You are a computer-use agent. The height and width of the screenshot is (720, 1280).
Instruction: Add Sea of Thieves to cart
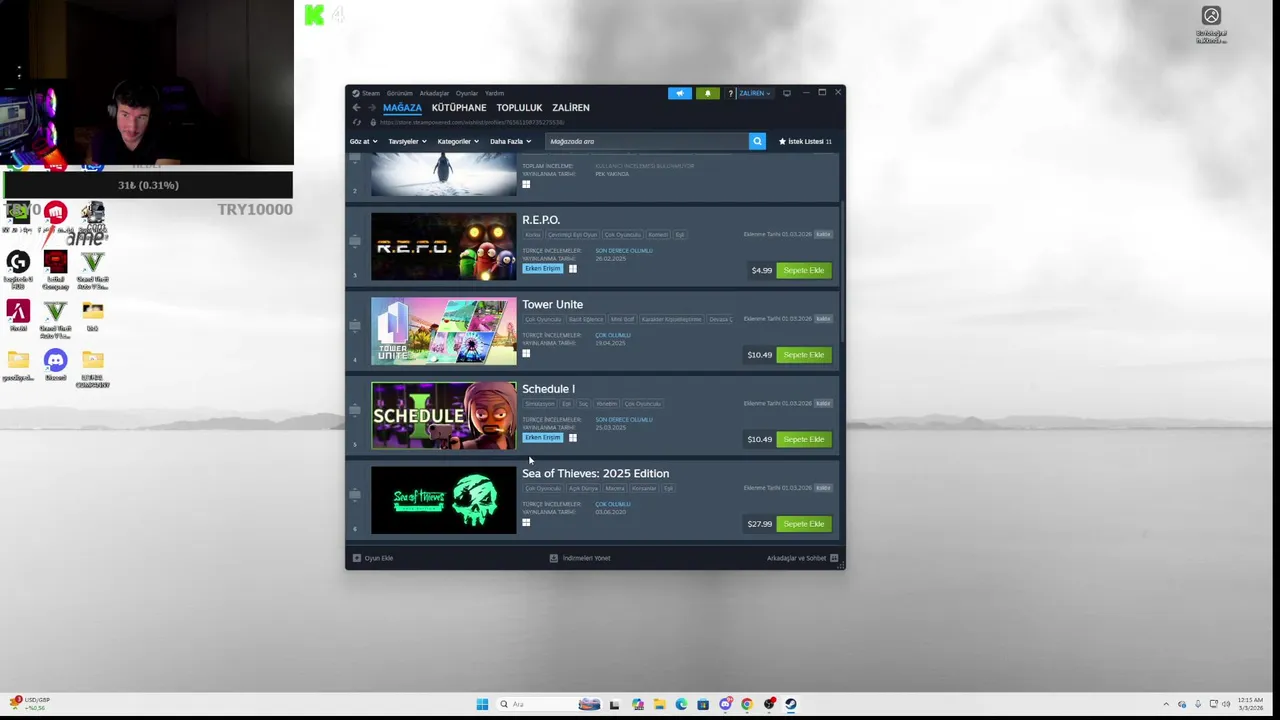click(804, 524)
